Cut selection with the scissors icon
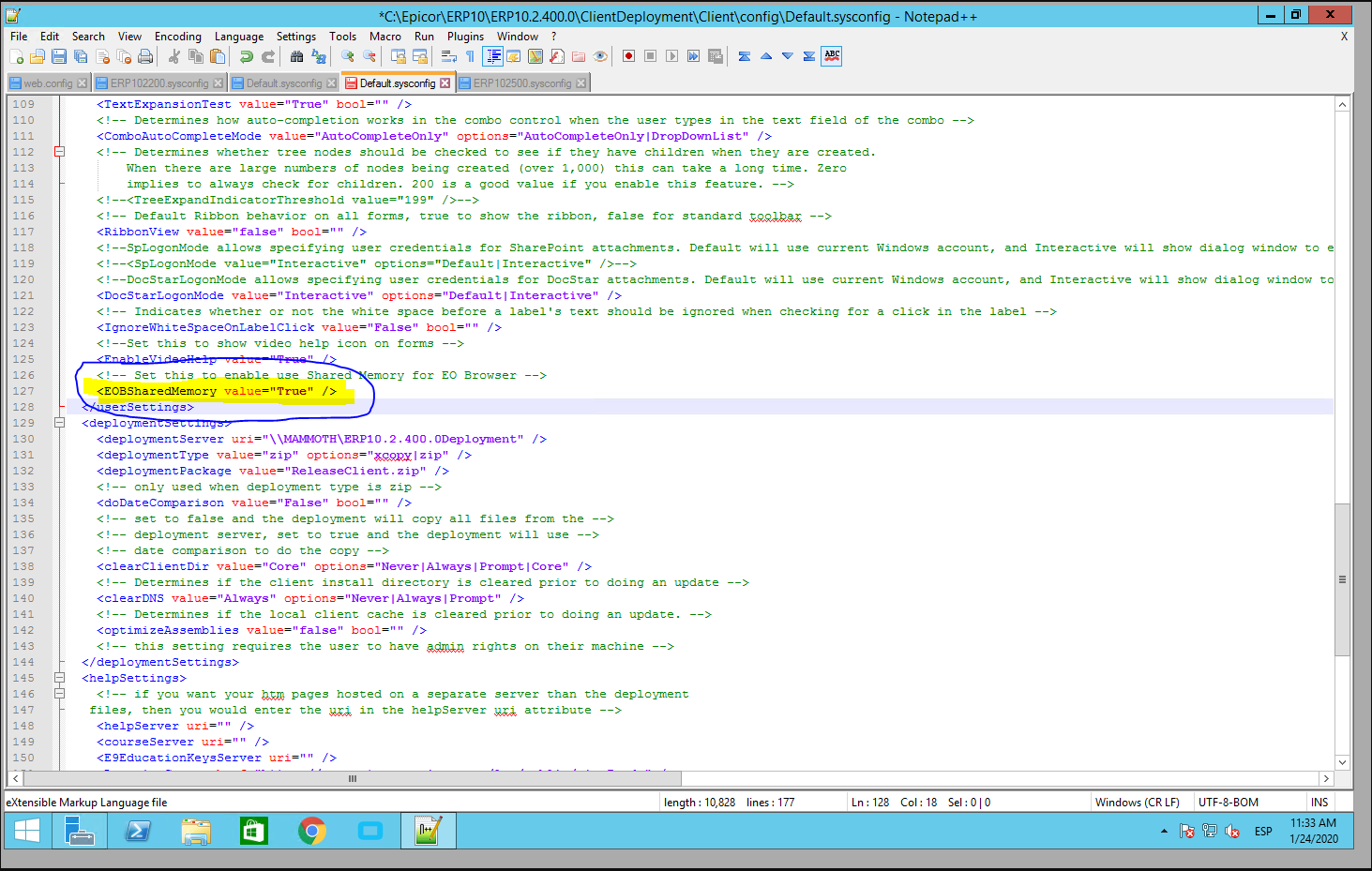Screen dimensions: 1372x871 pos(173,56)
